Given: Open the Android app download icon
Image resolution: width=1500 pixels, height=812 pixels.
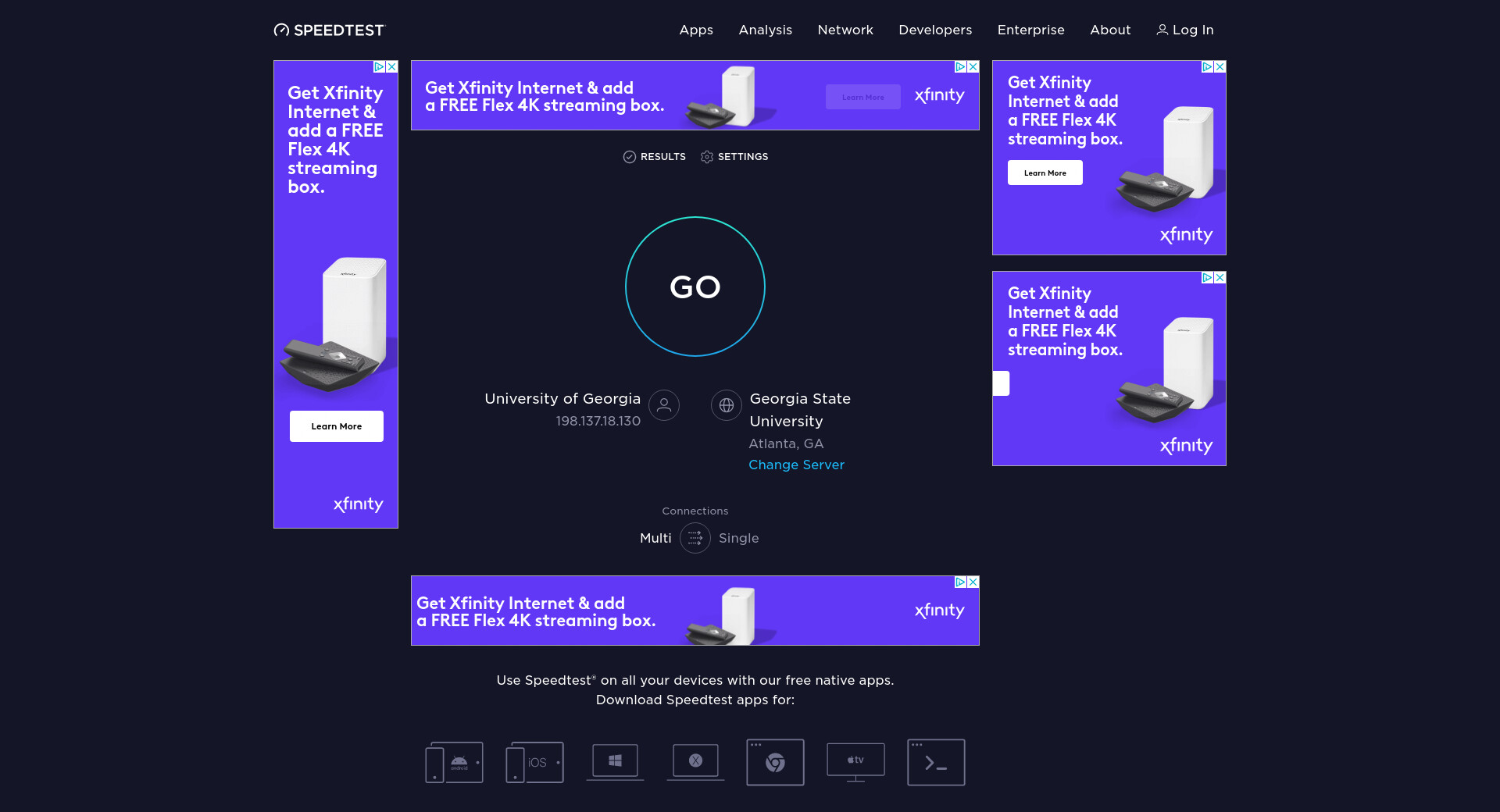Looking at the screenshot, I should tap(454, 762).
